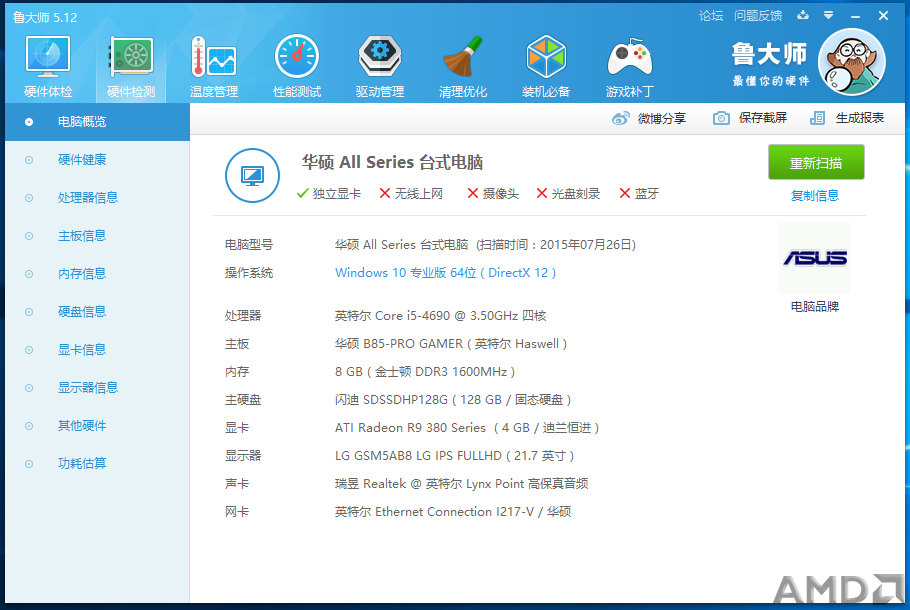Click the Ethernet Connection I217-V text
This screenshot has width=910, height=610.
453,512
